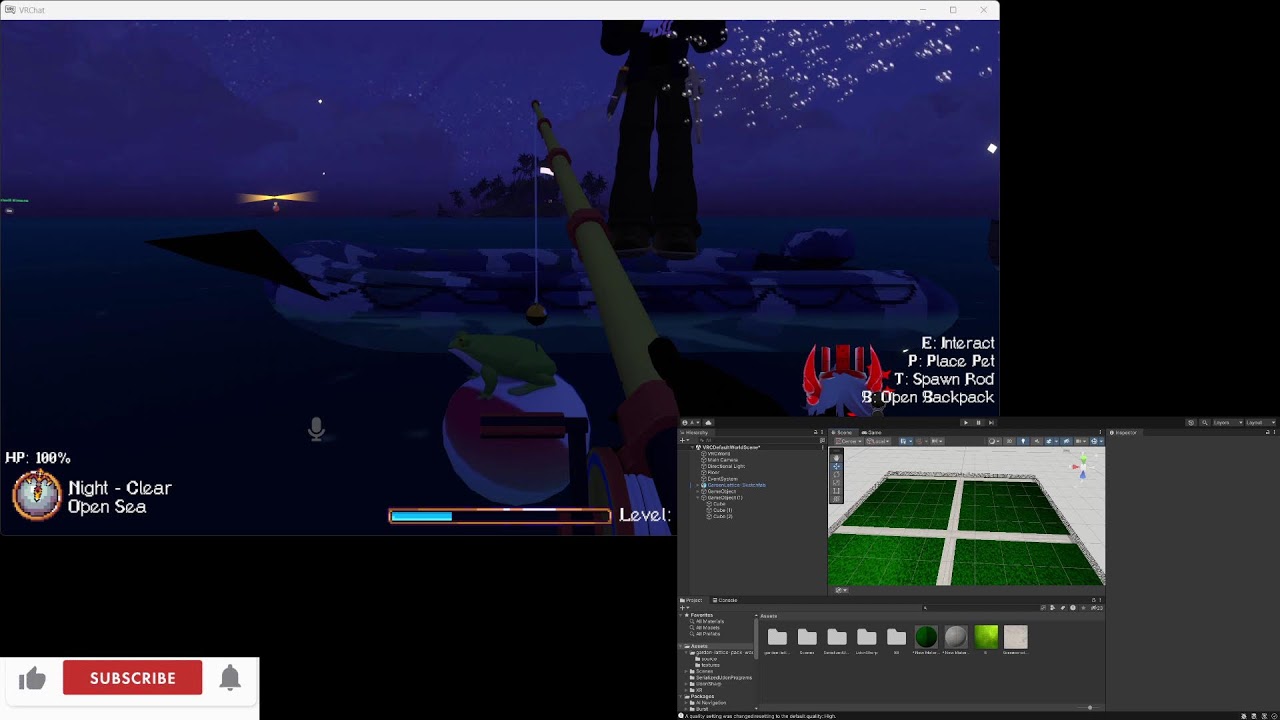The height and width of the screenshot is (720, 1280).
Task: Click the Unity Pause button
Action: point(978,422)
